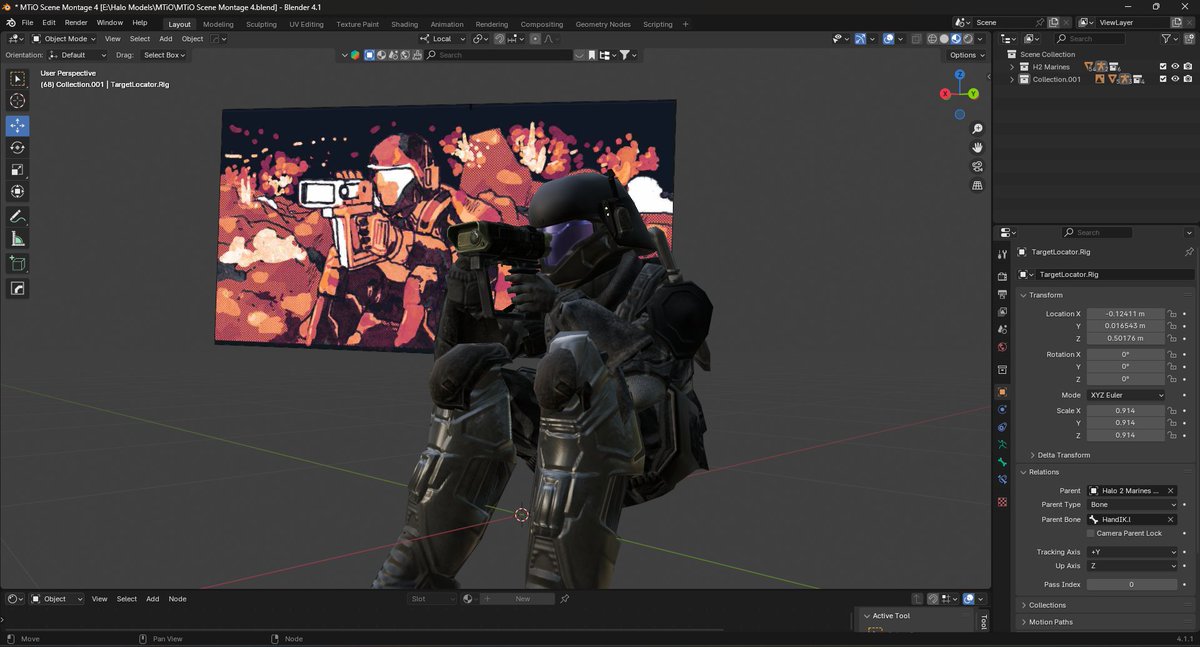Hide H2 Marines collection in viewport
The width and height of the screenshot is (1200, 647).
1175,67
